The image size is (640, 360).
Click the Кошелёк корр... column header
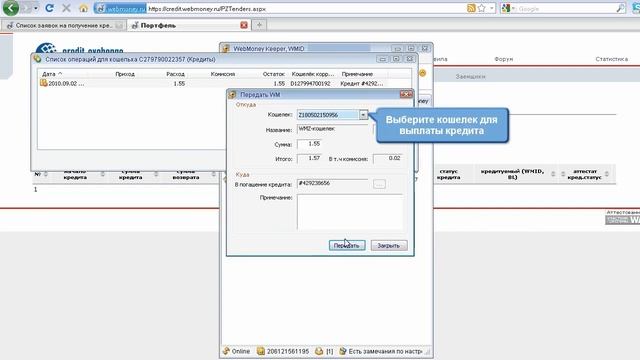(313, 74)
